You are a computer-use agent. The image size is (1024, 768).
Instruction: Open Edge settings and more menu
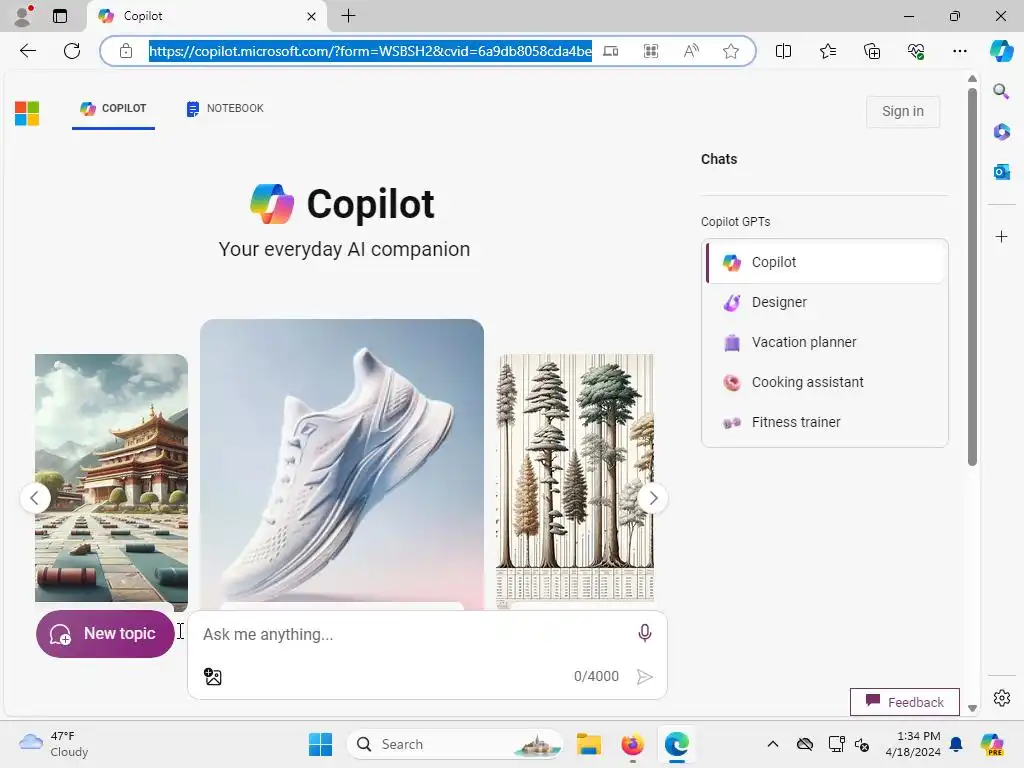click(960, 51)
